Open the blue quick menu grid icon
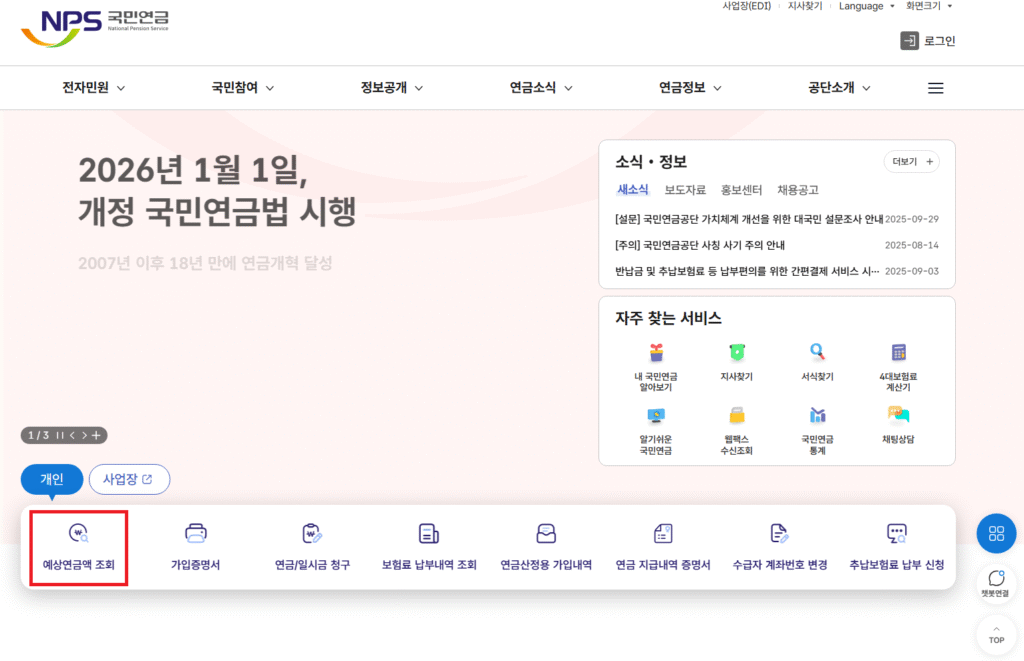Viewport: 1024px width, 661px height. pyautogui.click(x=996, y=533)
